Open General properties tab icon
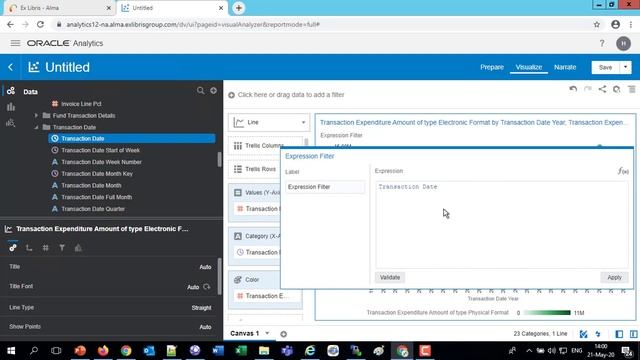This screenshot has width=640, height=360. (x=13, y=247)
